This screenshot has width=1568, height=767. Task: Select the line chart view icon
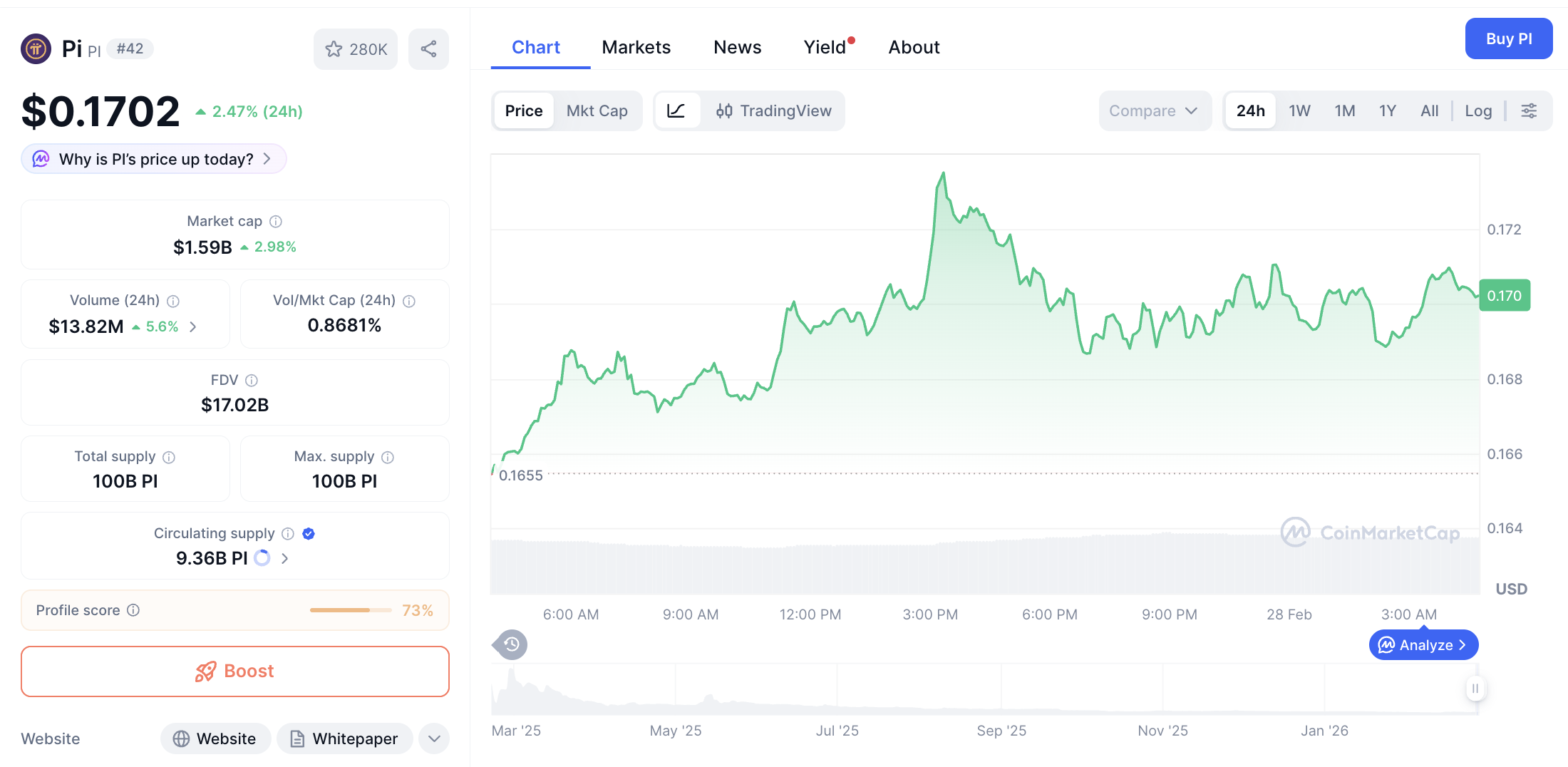click(x=677, y=110)
